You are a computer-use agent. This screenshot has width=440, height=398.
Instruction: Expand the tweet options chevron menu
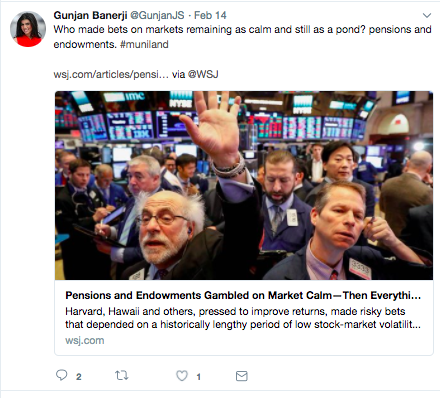point(427,15)
